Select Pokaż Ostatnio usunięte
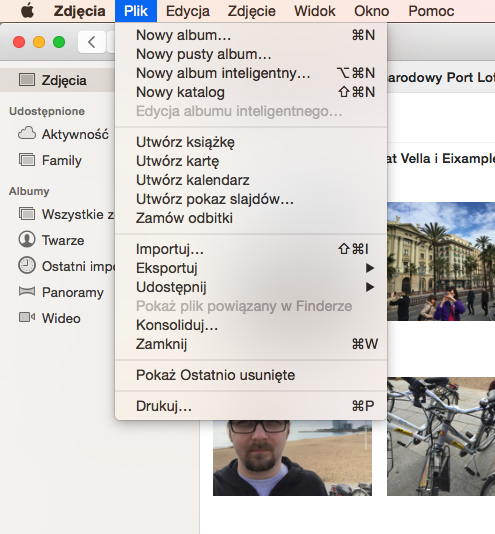 [251, 375]
